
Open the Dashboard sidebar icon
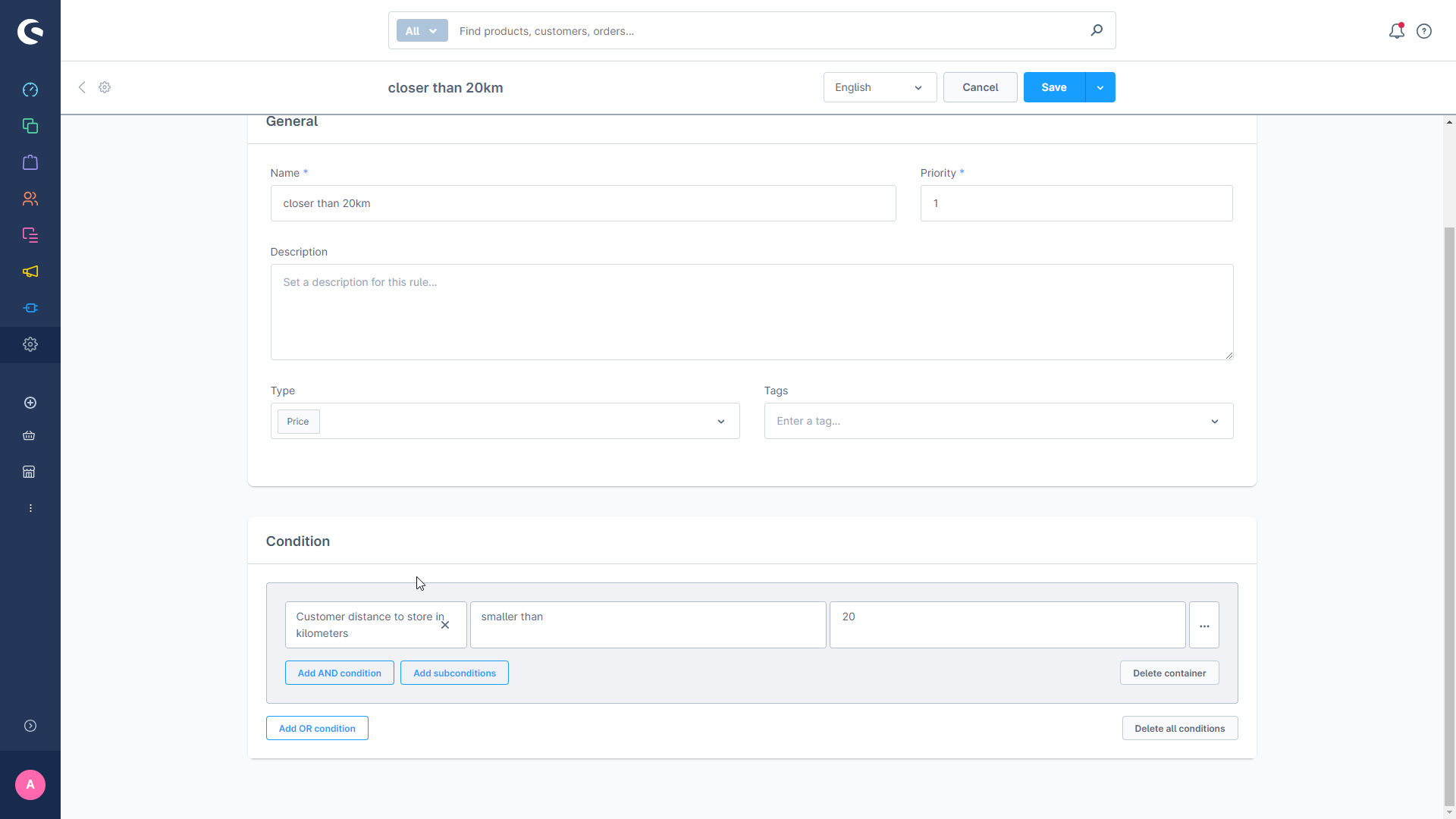[x=30, y=89]
